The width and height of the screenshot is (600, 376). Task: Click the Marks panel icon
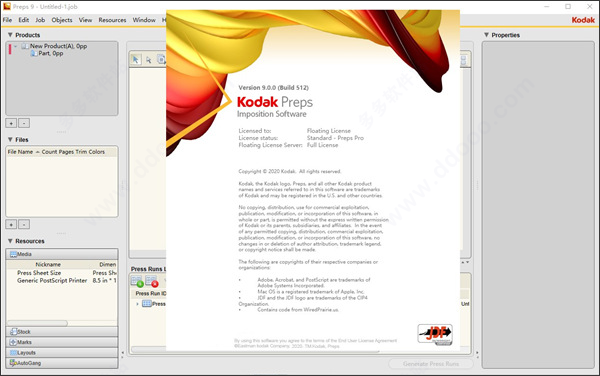(x=13, y=342)
